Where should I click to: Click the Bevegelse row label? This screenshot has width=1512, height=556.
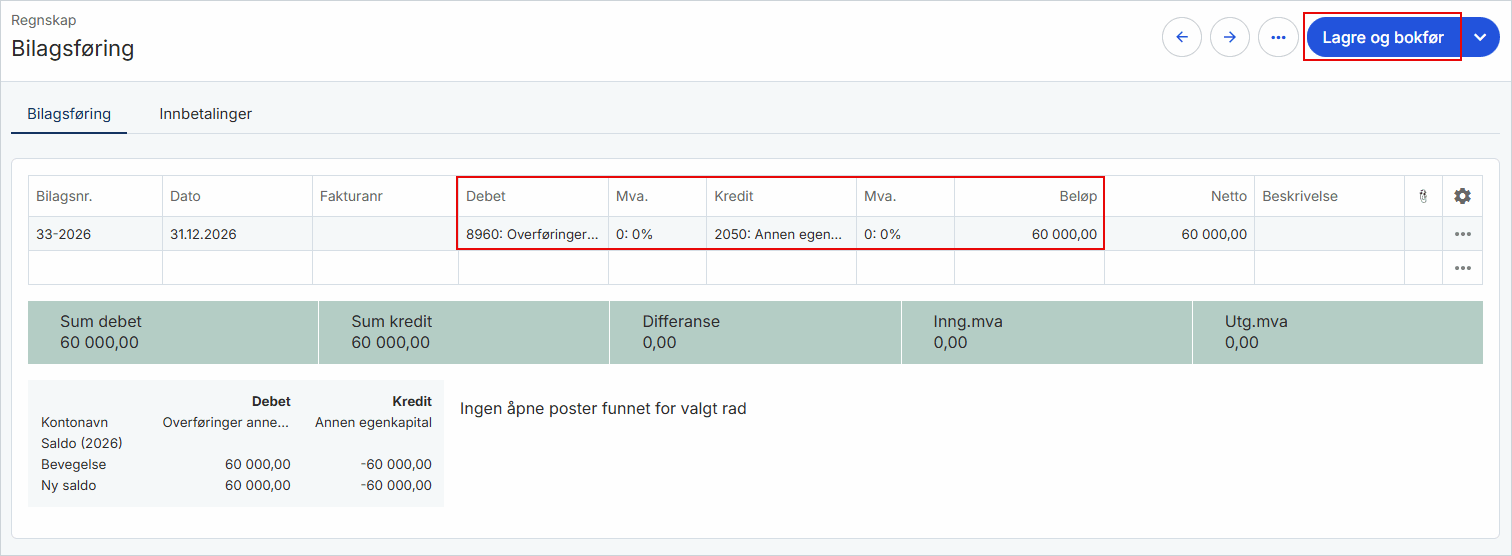[x=74, y=465]
